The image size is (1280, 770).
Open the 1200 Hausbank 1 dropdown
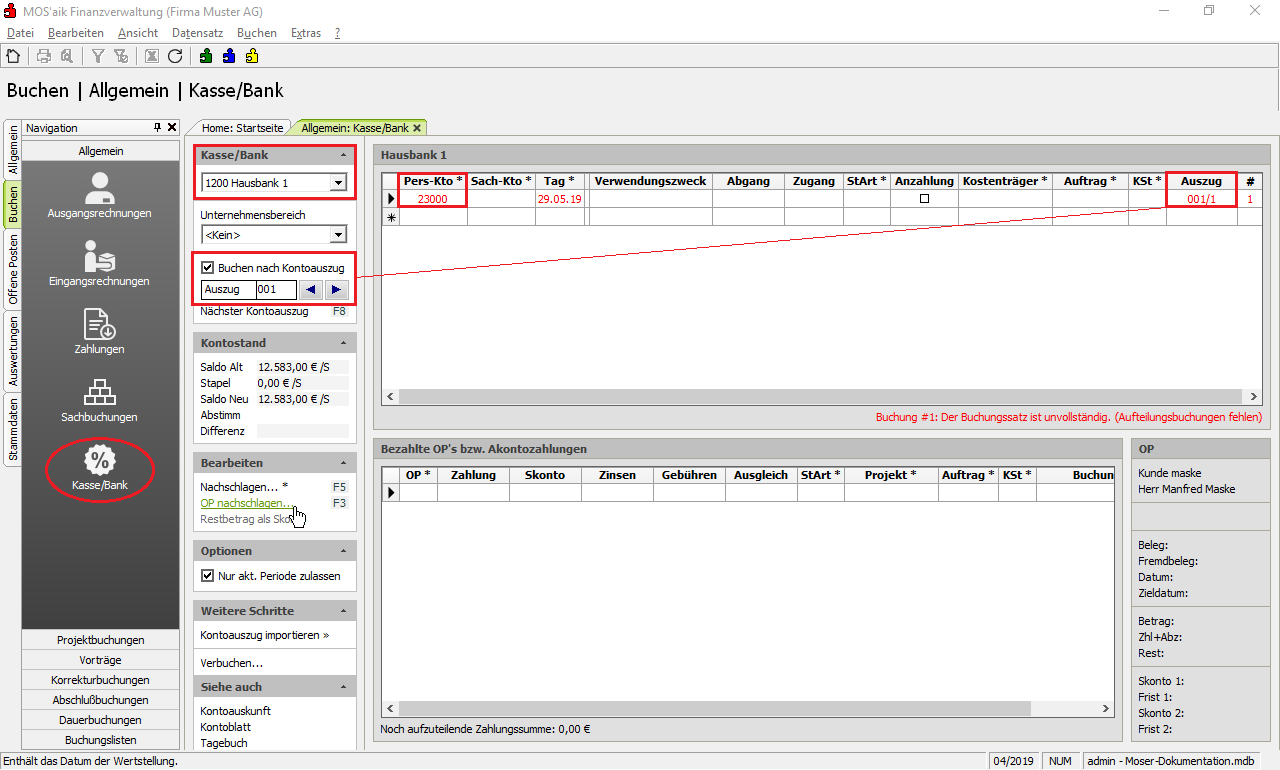pyautogui.click(x=338, y=183)
